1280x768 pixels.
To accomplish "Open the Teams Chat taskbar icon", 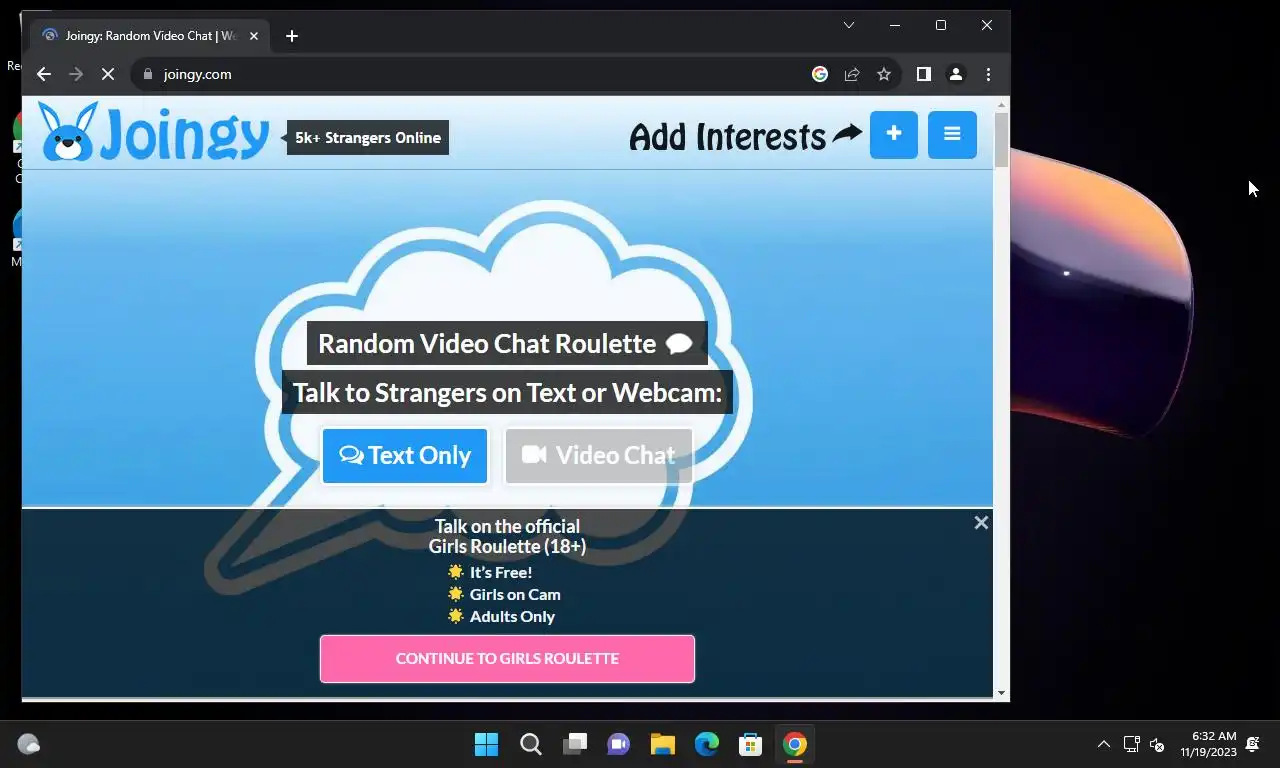I will tap(619, 744).
